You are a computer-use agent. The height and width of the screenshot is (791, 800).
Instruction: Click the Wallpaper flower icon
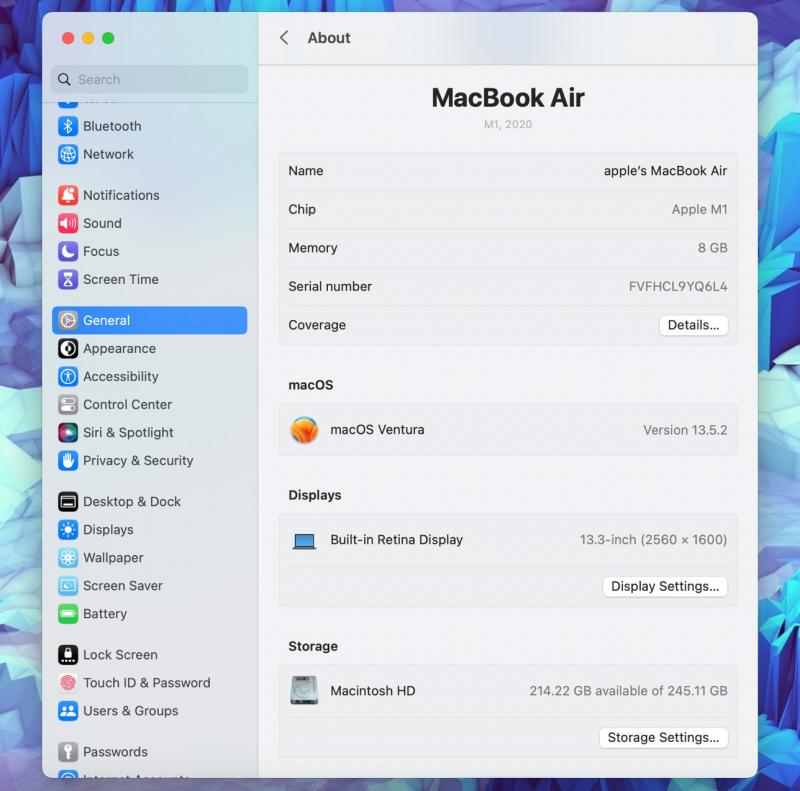[x=68, y=558]
